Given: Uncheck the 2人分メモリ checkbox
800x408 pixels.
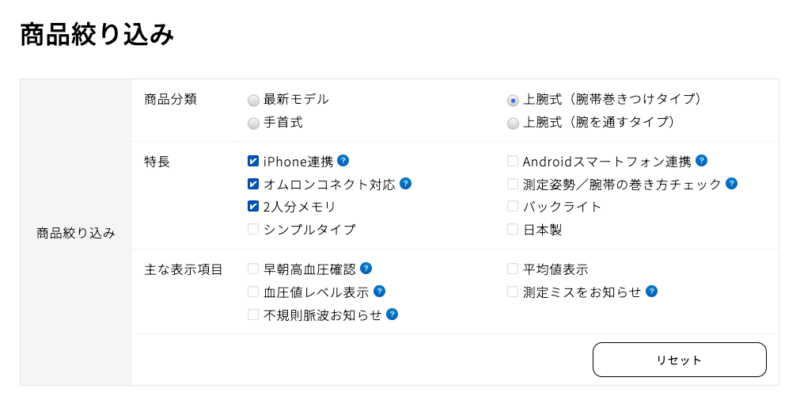Looking at the screenshot, I should [x=253, y=207].
